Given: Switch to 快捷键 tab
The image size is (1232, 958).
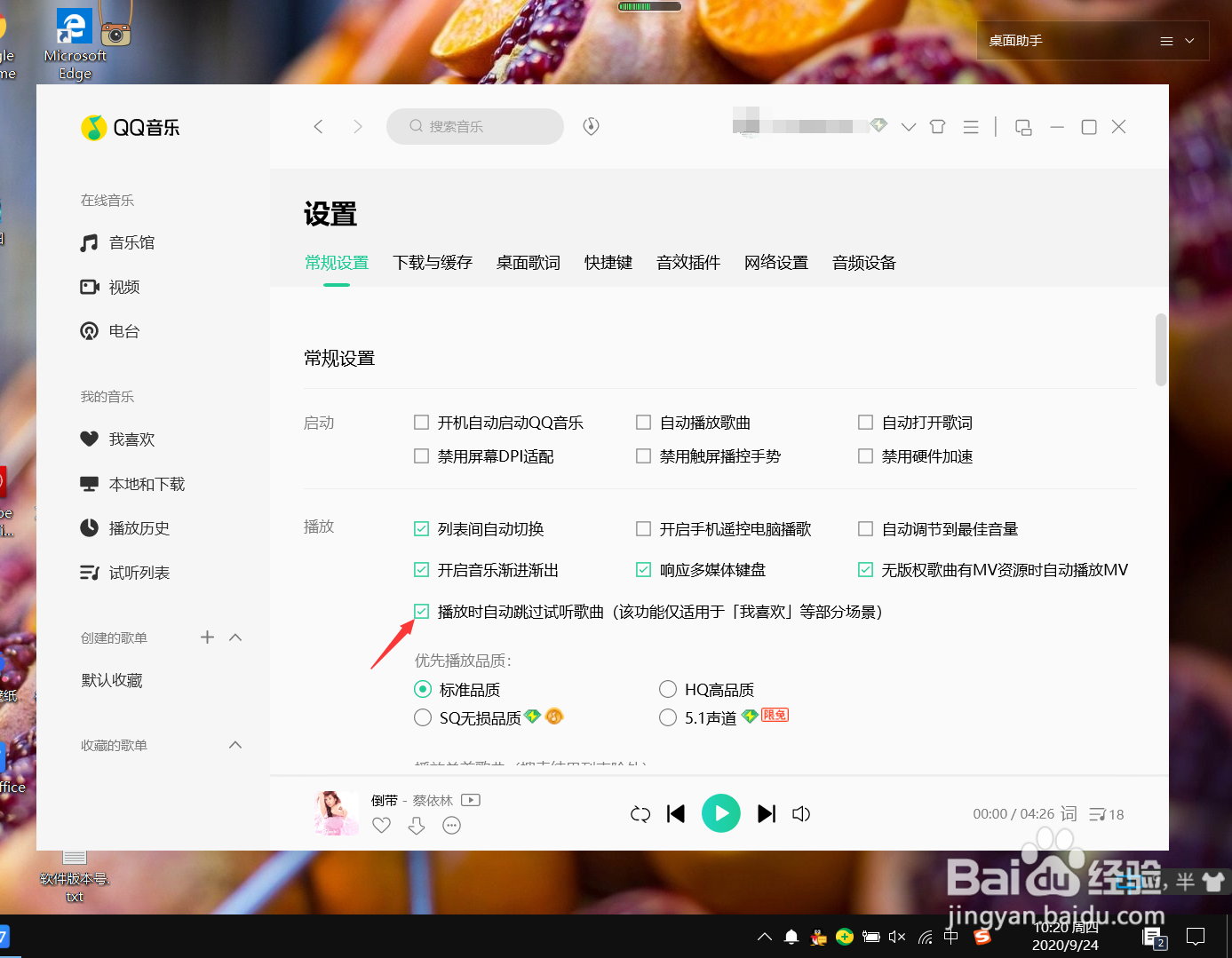Looking at the screenshot, I should click(x=608, y=262).
